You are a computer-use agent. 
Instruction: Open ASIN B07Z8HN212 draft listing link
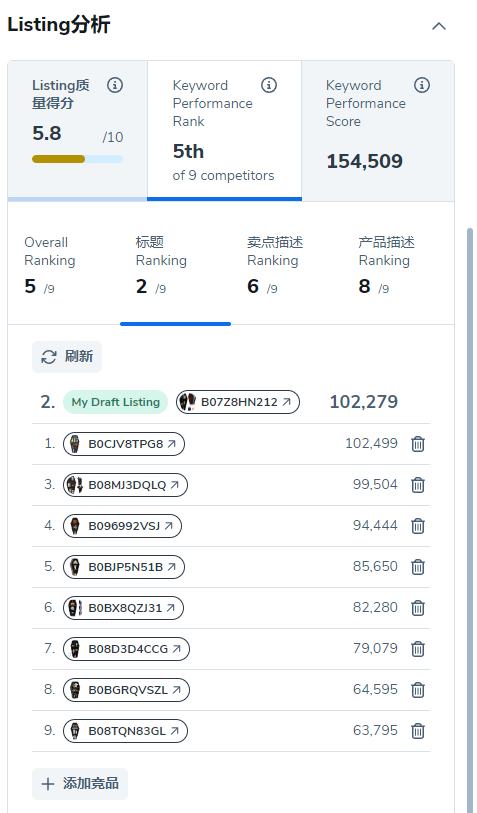coord(238,402)
